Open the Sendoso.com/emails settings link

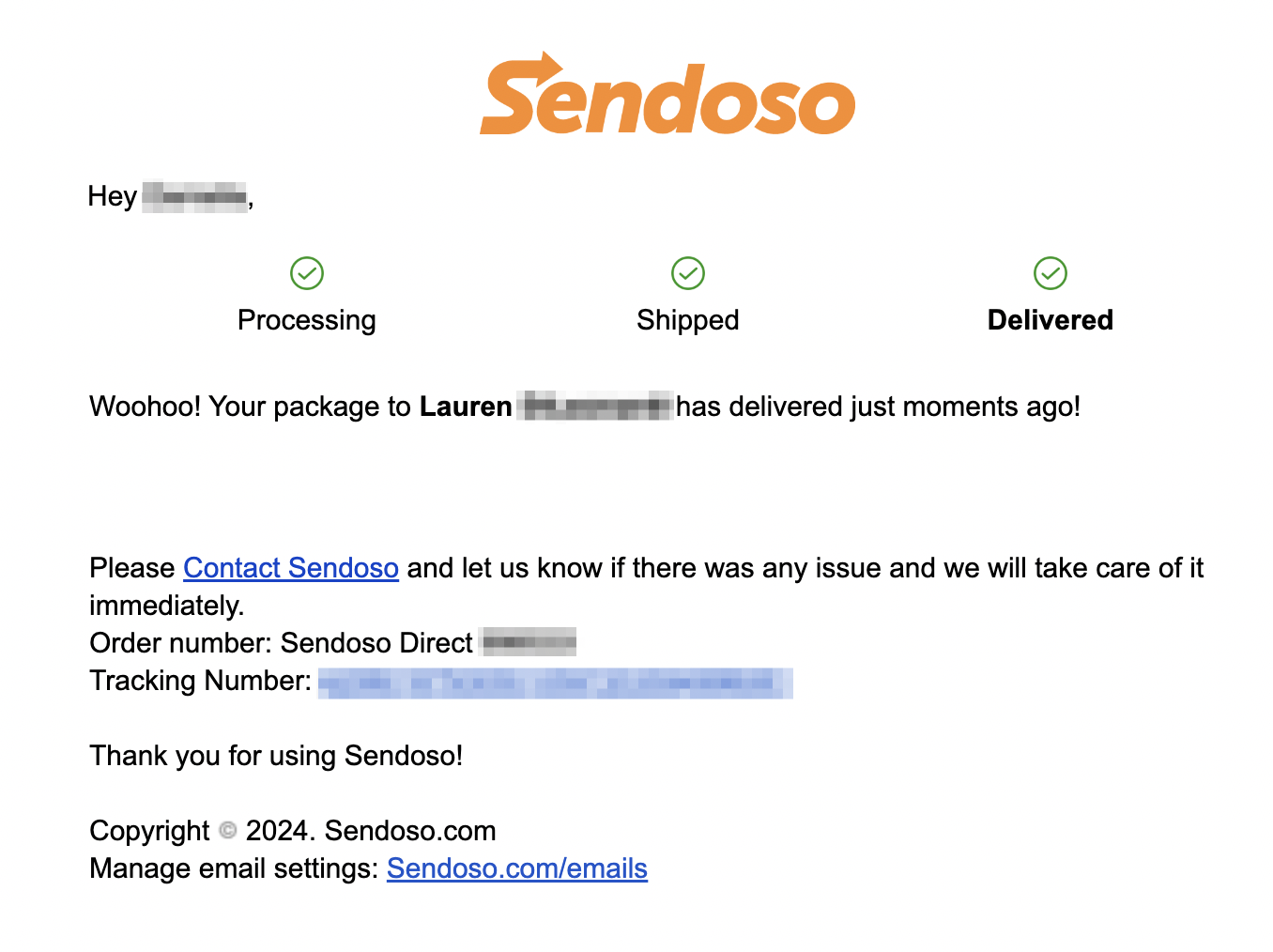click(x=517, y=868)
